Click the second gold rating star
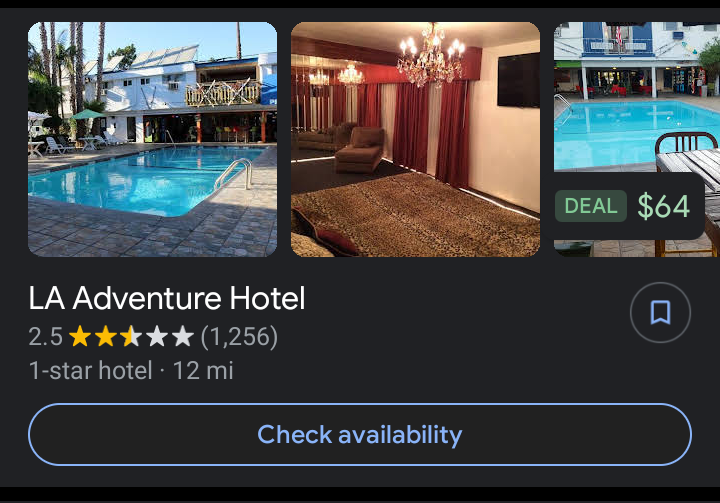720x503 pixels. click(x=106, y=336)
